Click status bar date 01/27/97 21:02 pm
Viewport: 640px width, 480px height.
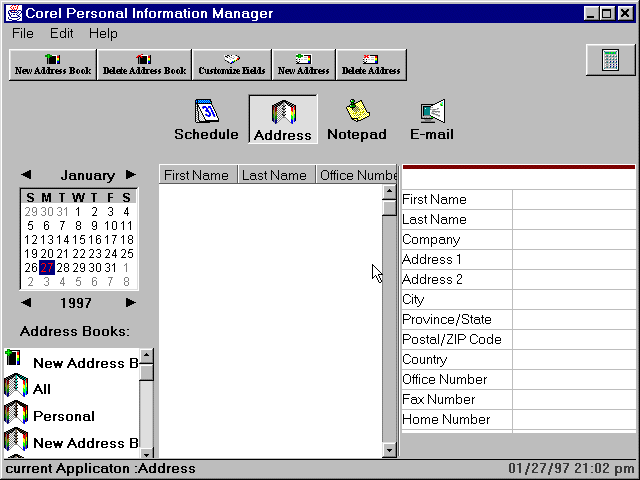(x=571, y=468)
